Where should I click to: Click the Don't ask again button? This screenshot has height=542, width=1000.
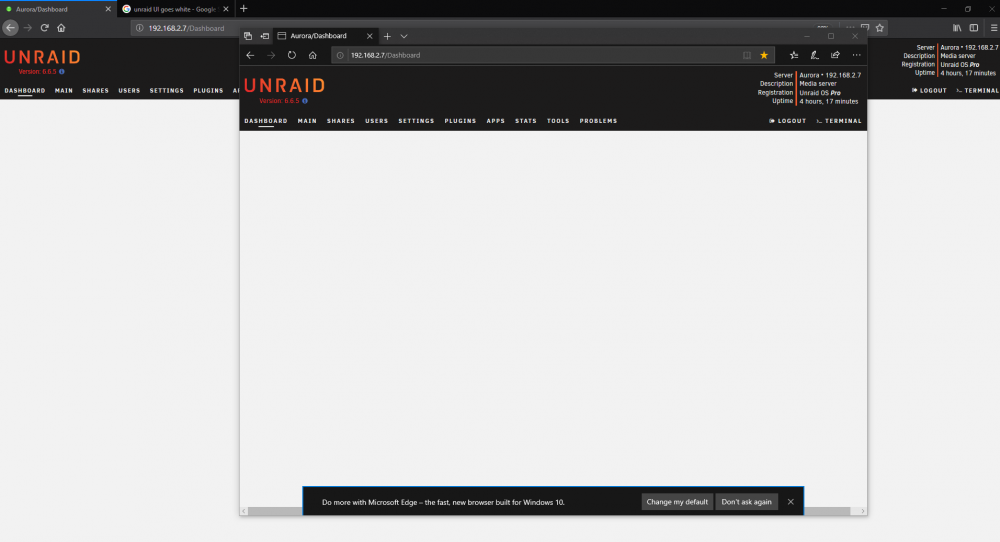tap(746, 502)
